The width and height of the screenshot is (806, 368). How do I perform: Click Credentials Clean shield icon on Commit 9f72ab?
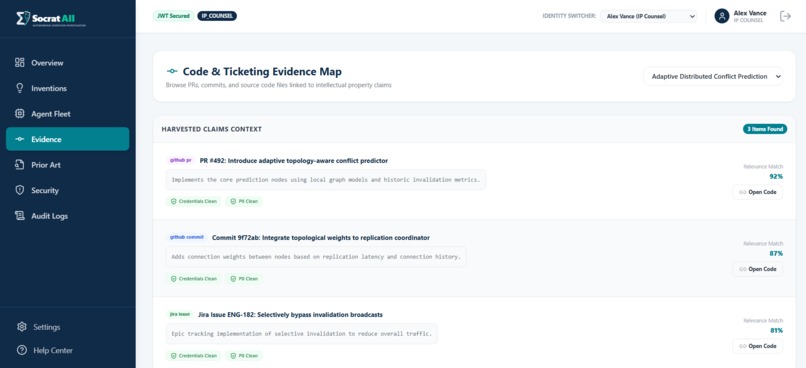click(174, 279)
